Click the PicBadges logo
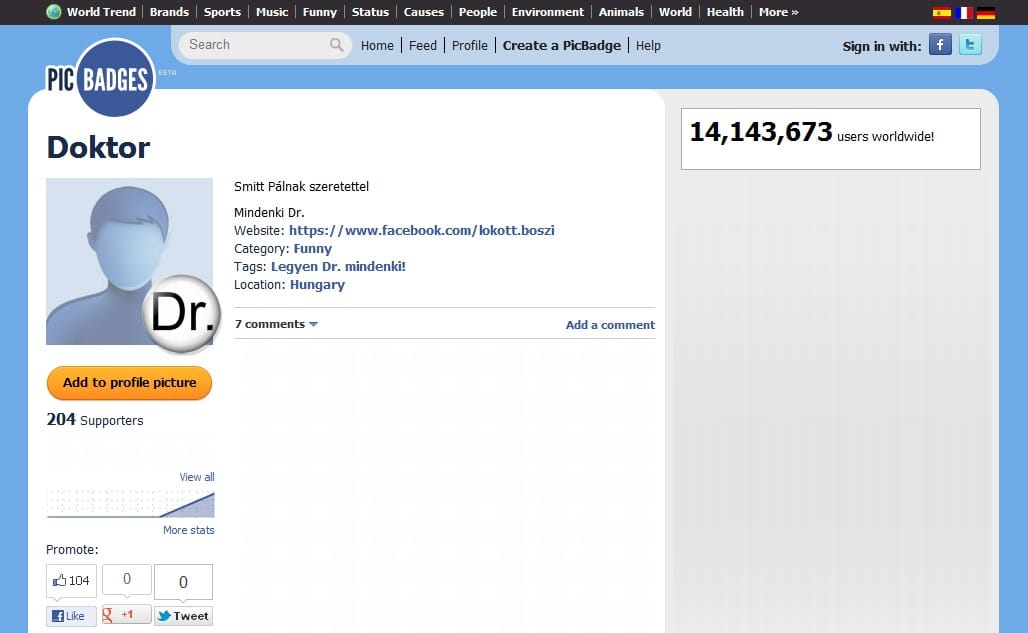This screenshot has height=633, width=1028. coord(100,78)
